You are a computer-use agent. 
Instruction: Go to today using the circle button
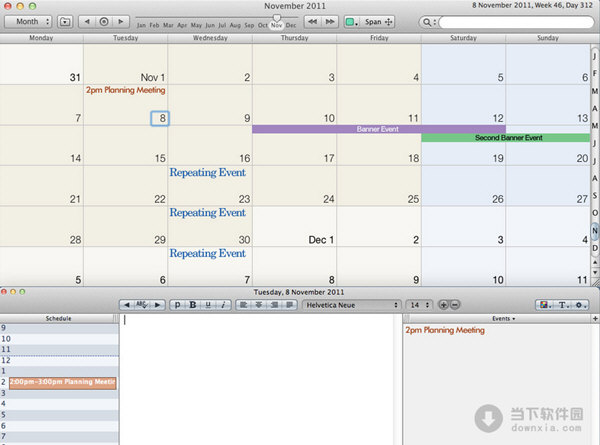pyautogui.click(x=104, y=21)
